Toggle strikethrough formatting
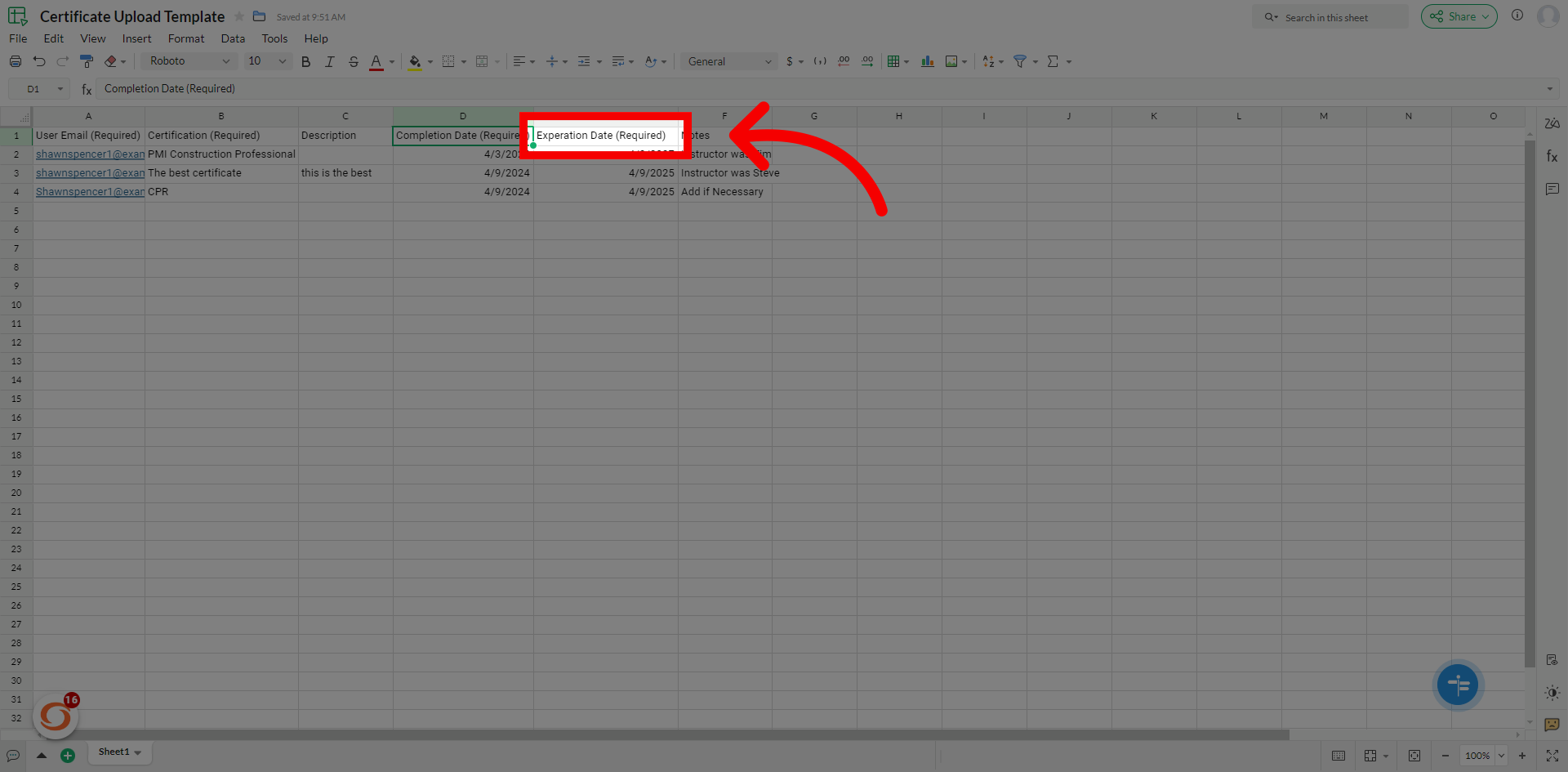Screen dimensions: 1568x772 (x=354, y=61)
